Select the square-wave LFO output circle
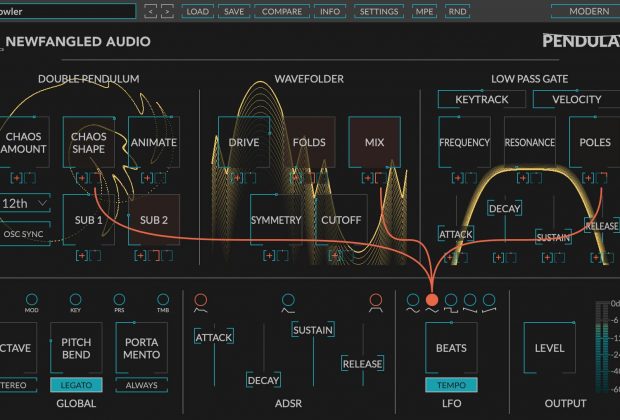Image resolution: width=620 pixels, height=420 pixels. click(451, 300)
